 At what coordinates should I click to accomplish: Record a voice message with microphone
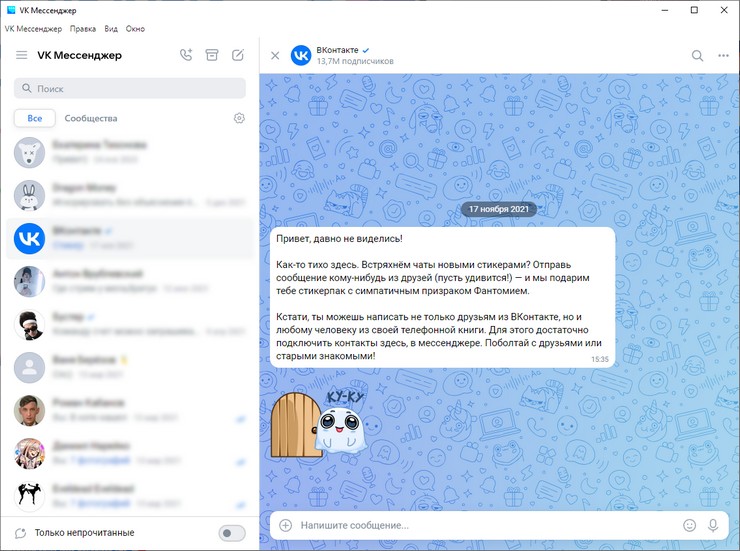coord(713,525)
